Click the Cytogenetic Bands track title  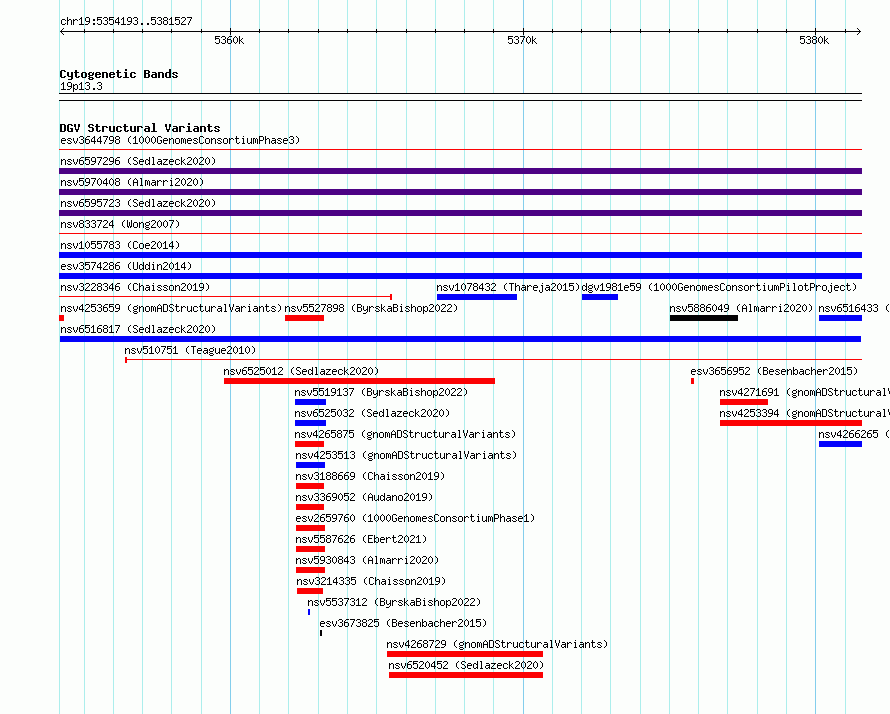coord(119,74)
